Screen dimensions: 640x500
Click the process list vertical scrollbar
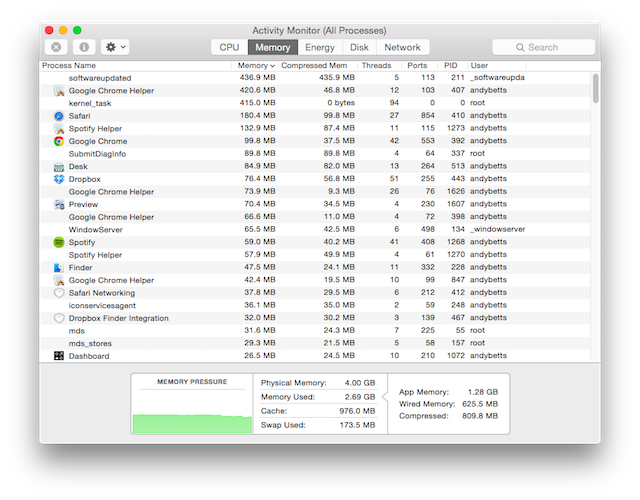[596, 88]
